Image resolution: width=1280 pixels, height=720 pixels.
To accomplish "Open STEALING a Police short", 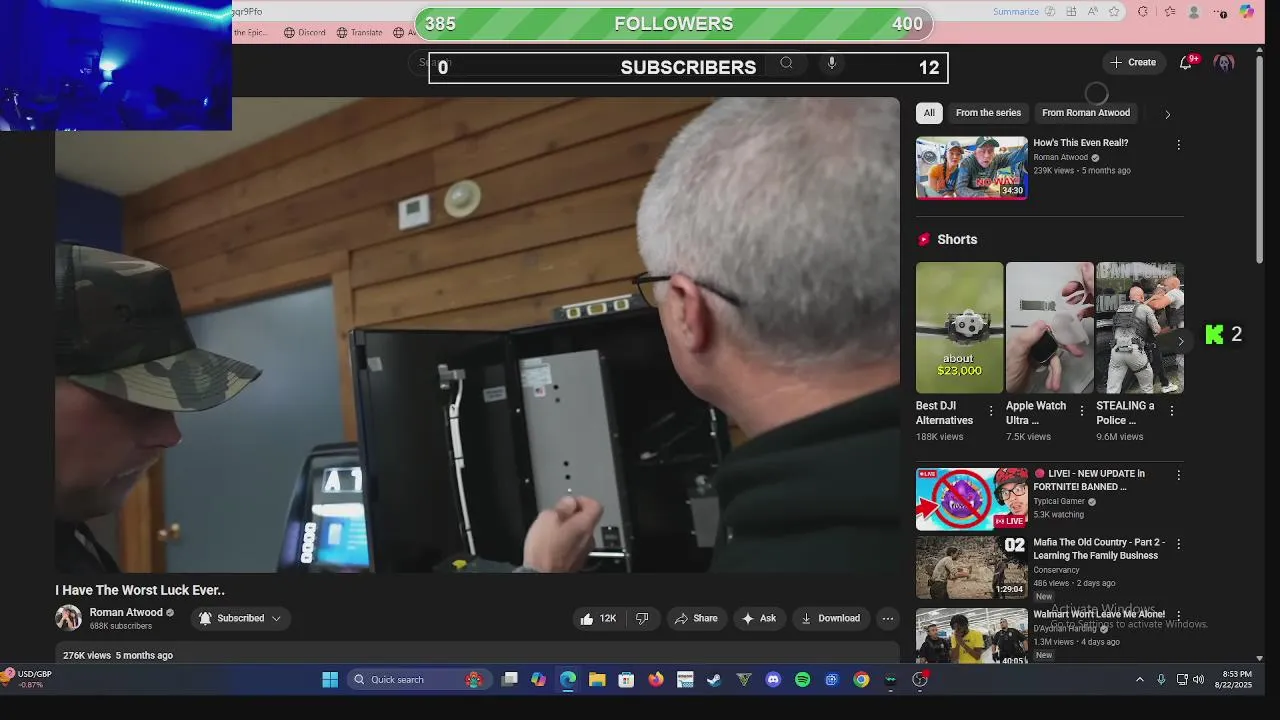I will 1139,328.
